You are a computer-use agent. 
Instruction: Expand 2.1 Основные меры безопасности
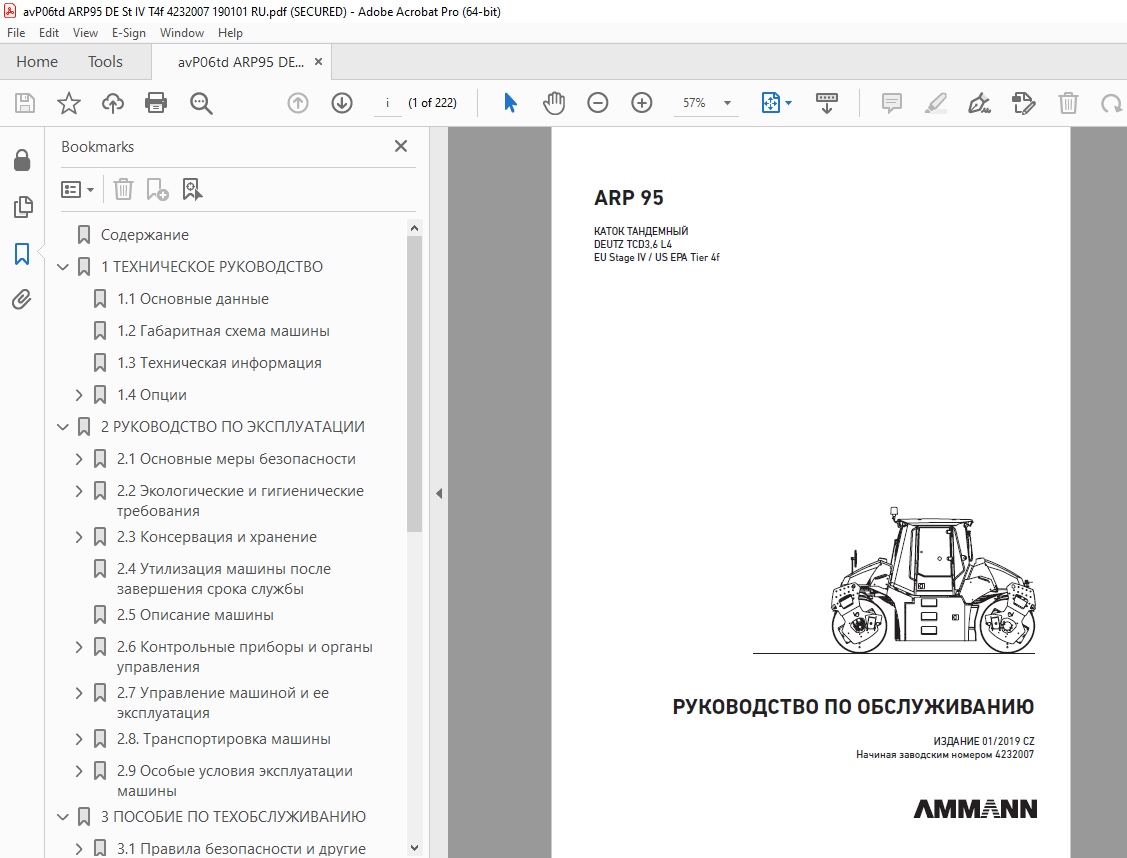[79, 459]
